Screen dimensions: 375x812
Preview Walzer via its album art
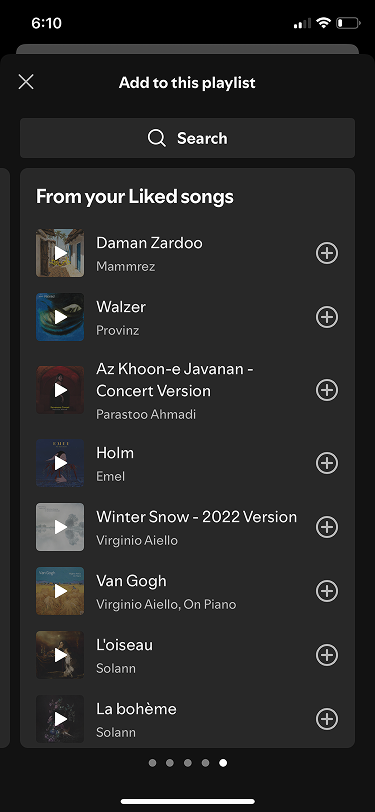pos(60,317)
